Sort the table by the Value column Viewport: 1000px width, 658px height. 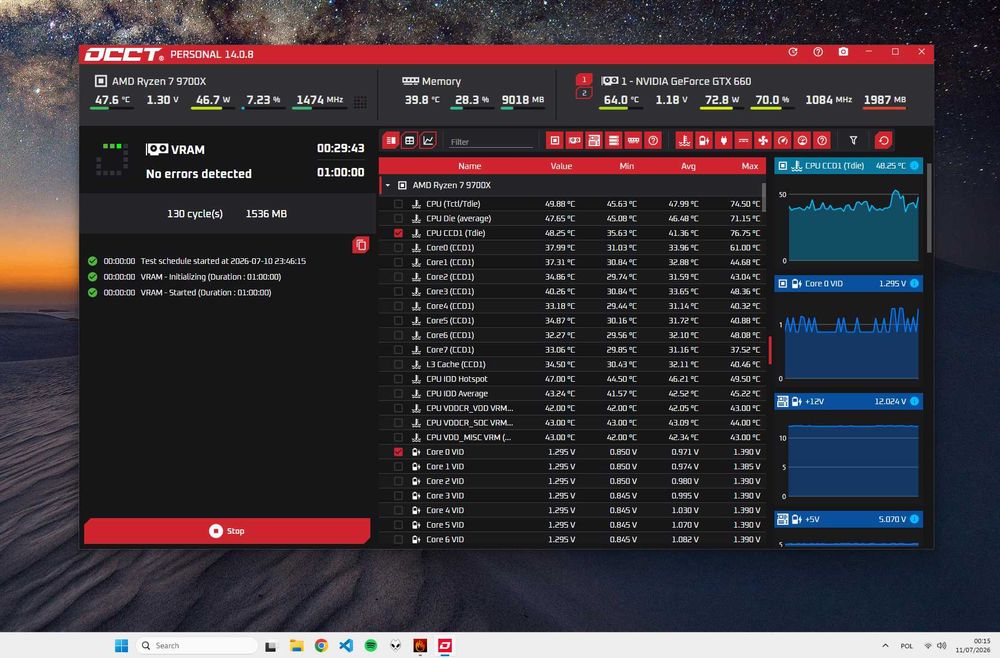click(x=561, y=166)
